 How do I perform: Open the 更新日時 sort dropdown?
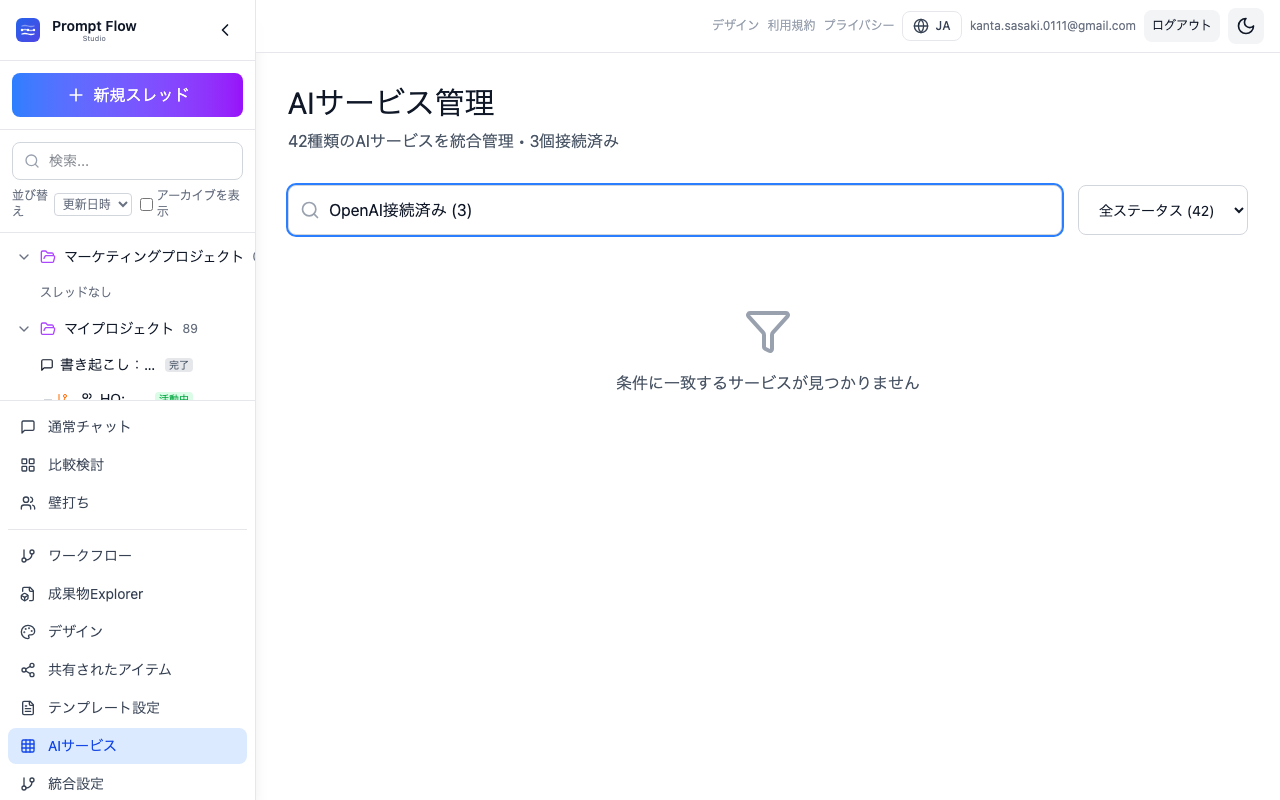93,204
